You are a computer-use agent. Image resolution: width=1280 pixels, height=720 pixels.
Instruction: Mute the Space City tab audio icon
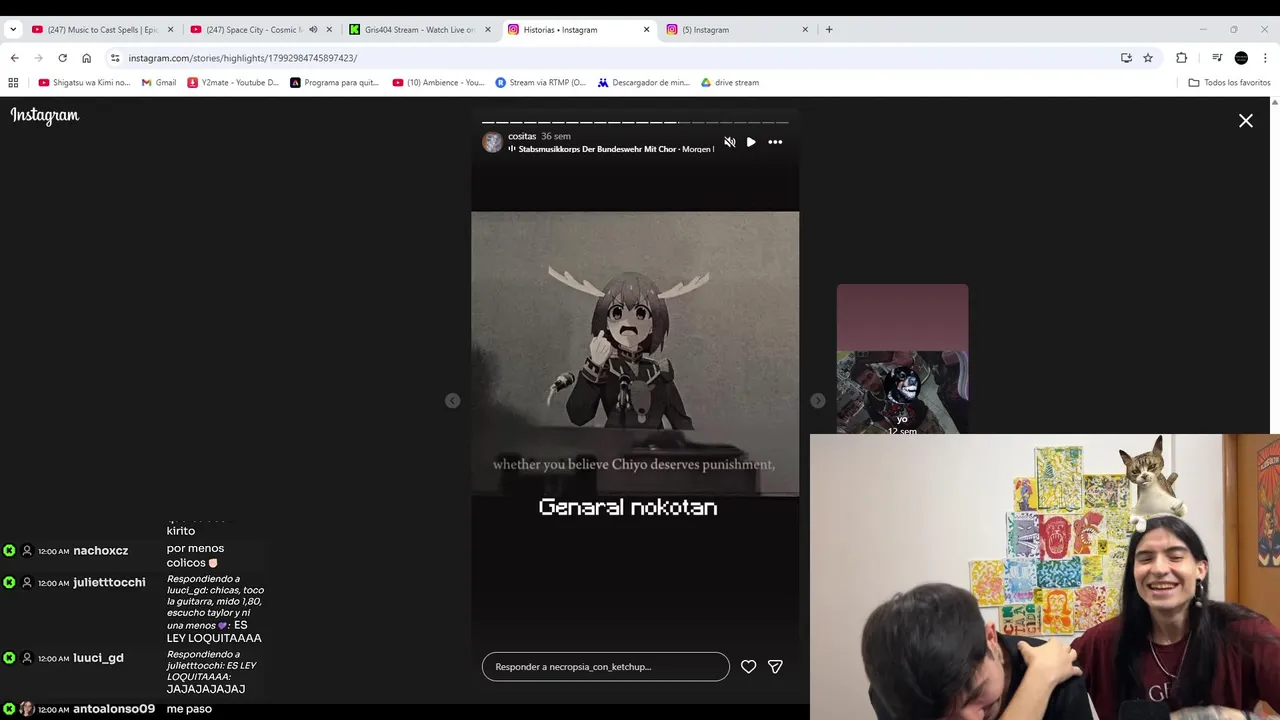[313, 29]
